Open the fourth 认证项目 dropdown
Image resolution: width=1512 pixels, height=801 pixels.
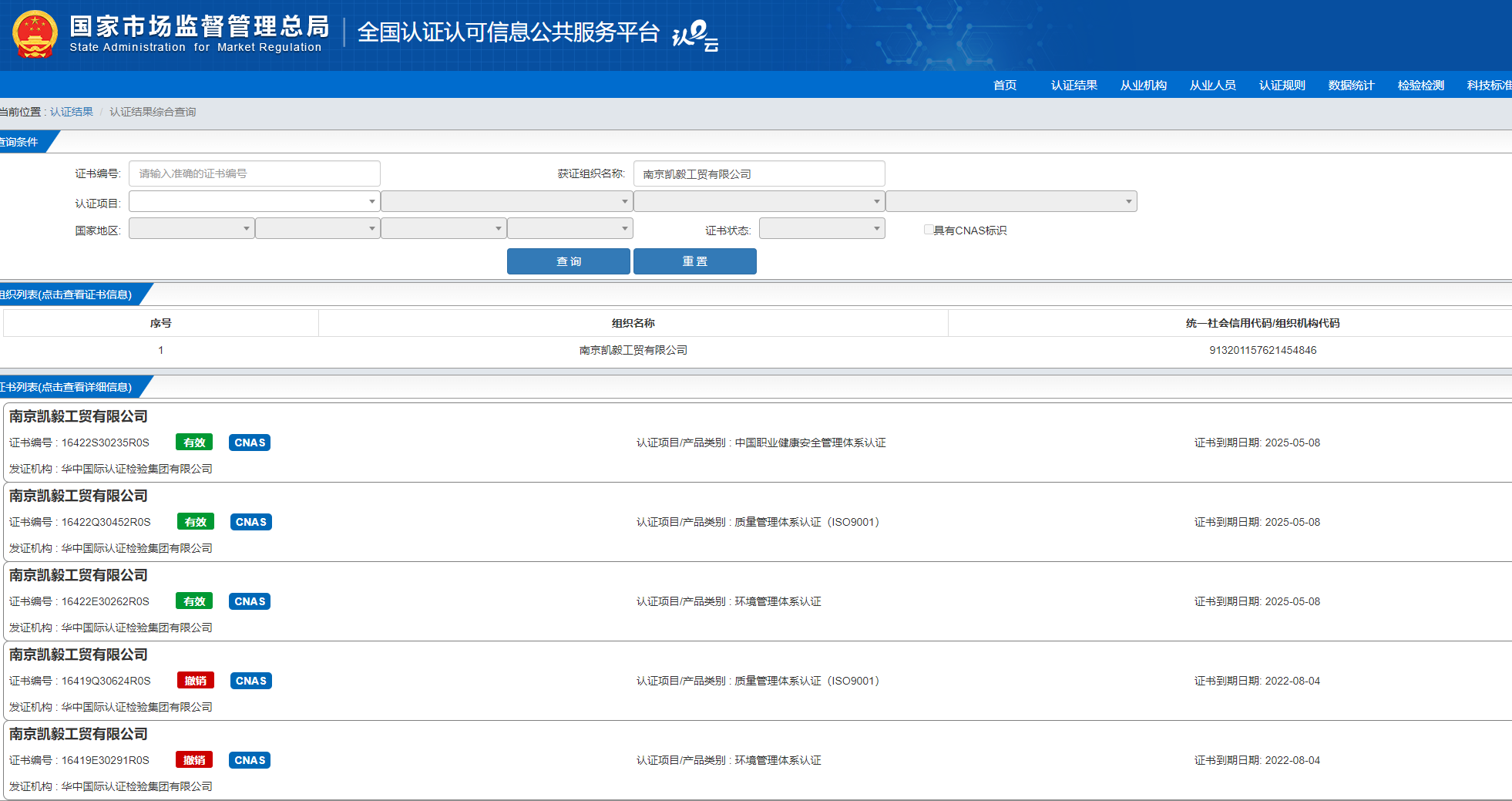(1011, 201)
